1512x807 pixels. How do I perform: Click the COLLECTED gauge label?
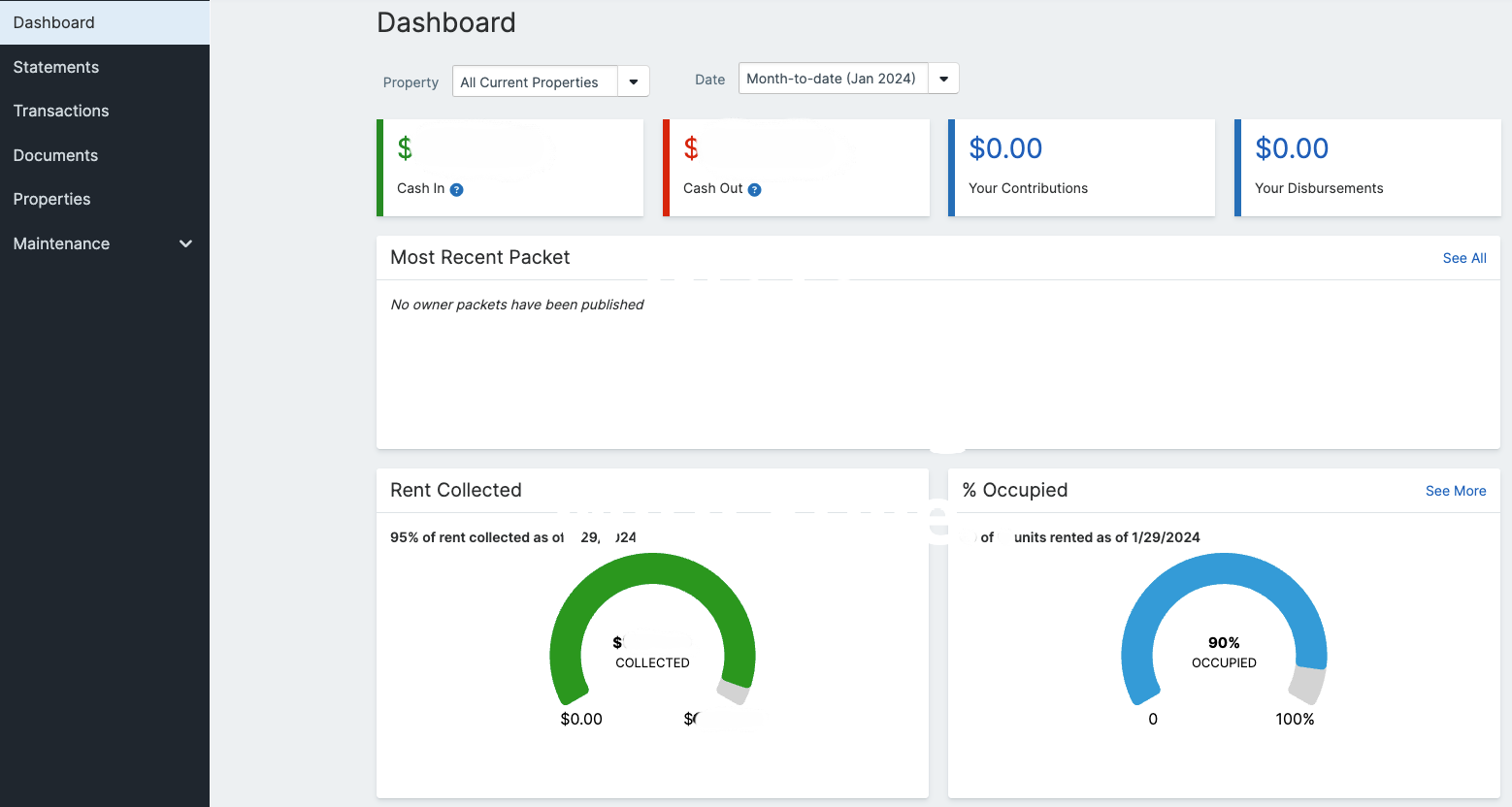(x=652, y=663)
